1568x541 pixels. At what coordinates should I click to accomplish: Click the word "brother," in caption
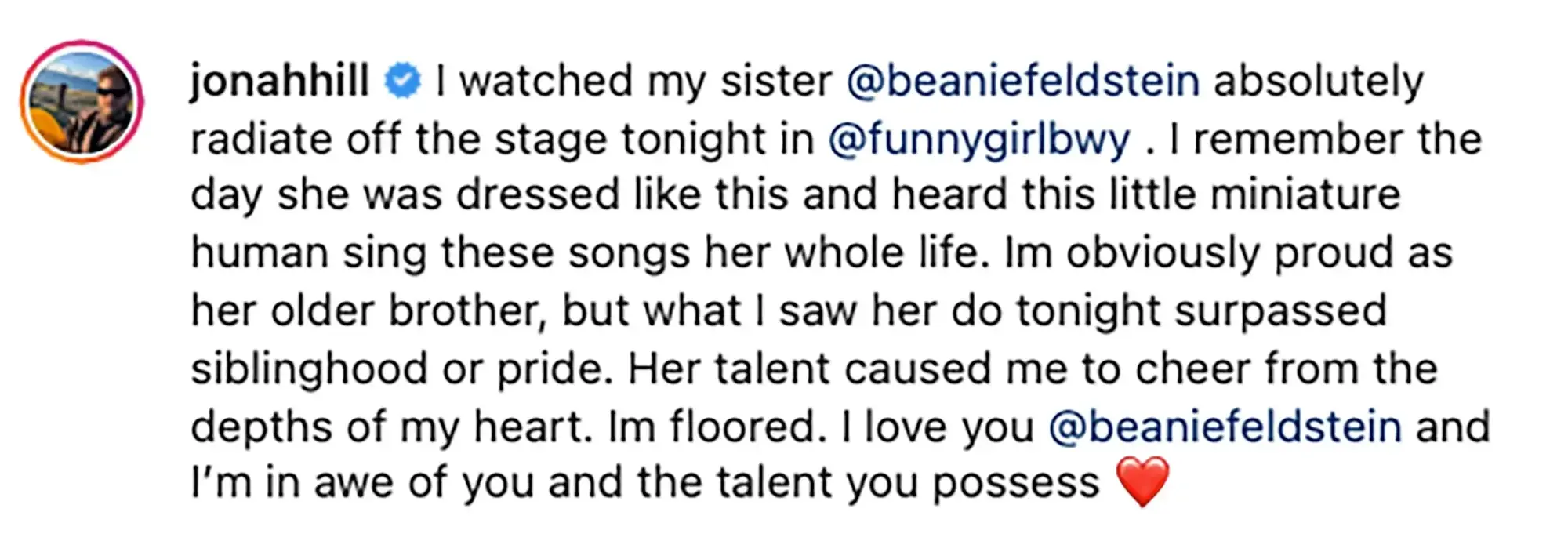(x=467, y=311)
